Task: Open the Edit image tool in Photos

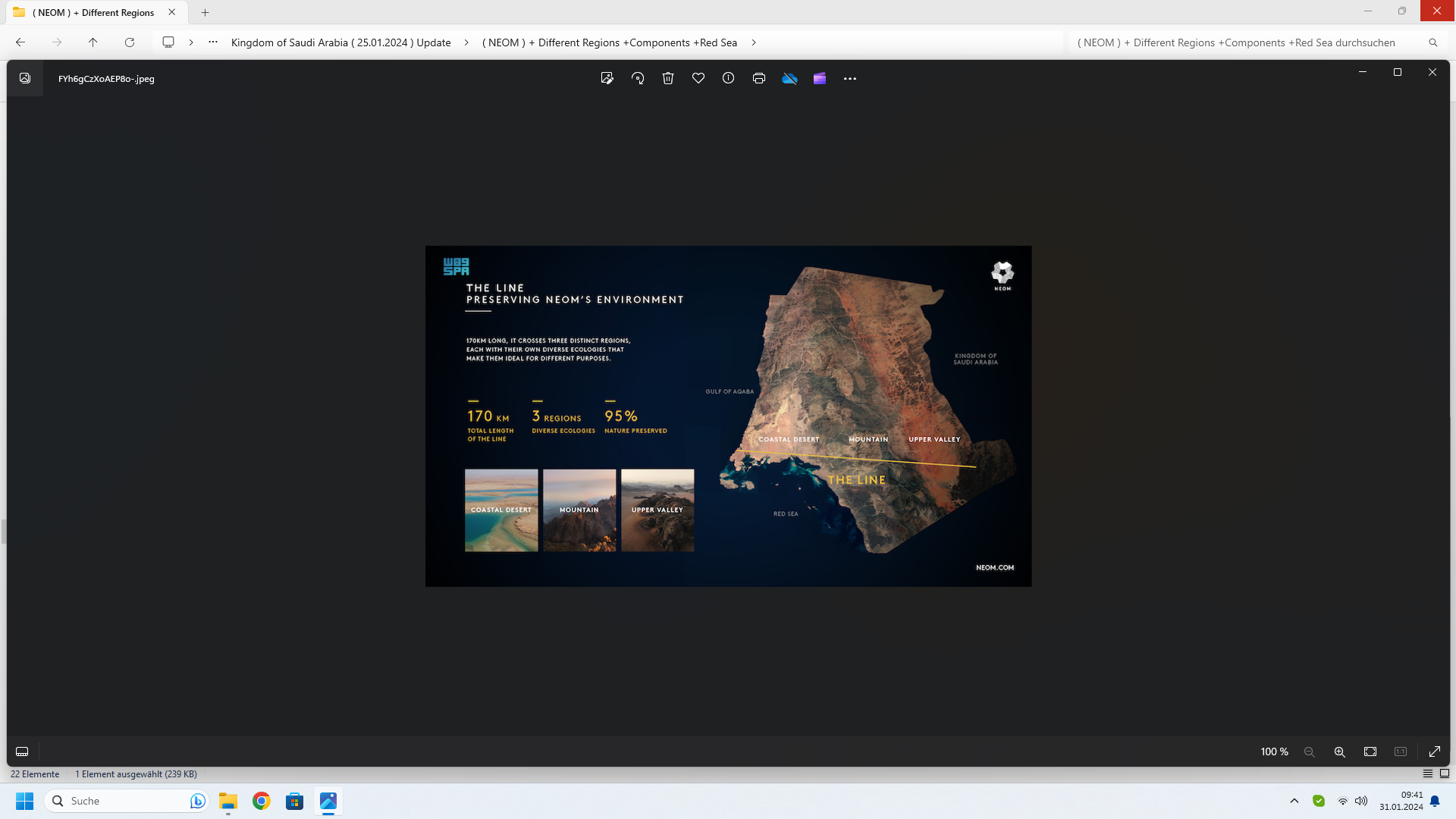Action: (607, 78)
